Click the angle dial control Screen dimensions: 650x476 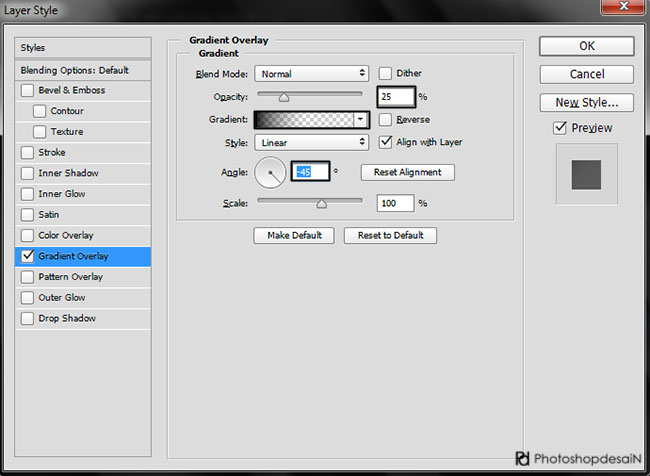(271, 173)
